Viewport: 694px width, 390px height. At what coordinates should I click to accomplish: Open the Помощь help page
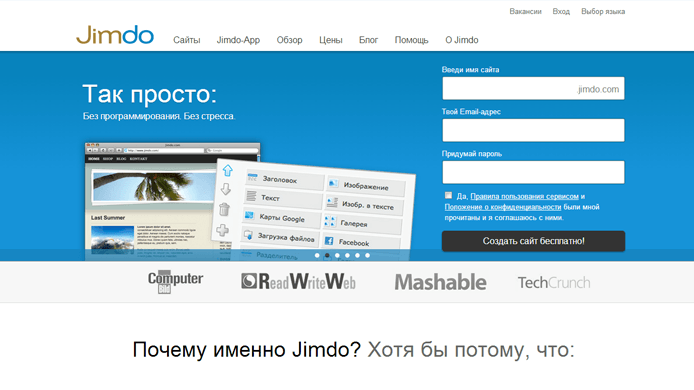(412, 40)
